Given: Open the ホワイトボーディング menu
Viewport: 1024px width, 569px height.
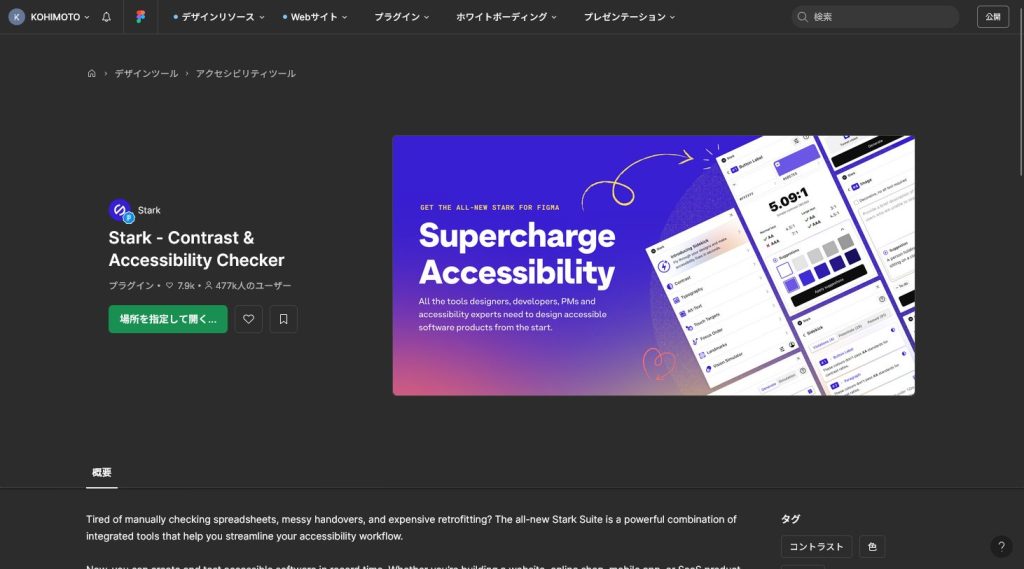Looking at the screenshot, I should [x=506, y=17].
